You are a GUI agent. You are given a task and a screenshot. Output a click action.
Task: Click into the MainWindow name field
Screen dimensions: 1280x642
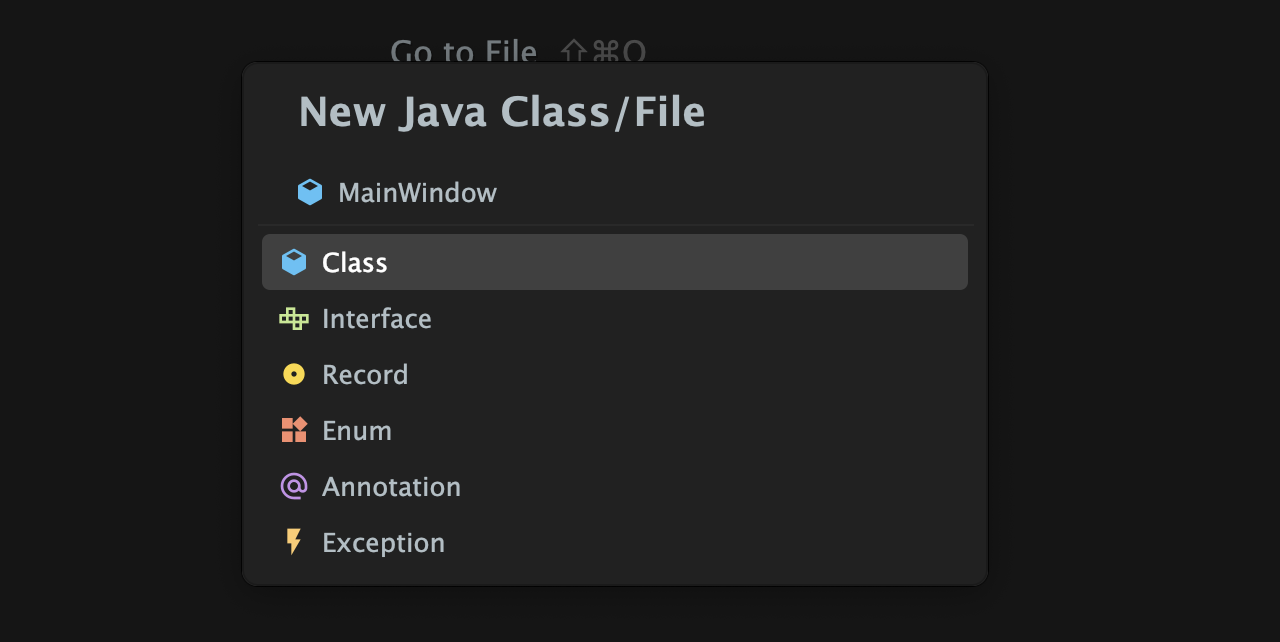tap(615, 192)
